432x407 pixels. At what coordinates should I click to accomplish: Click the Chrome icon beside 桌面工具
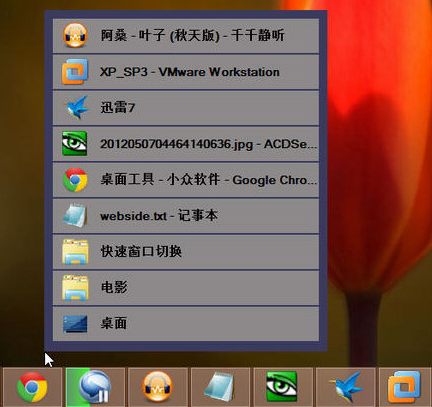(75, 180)
